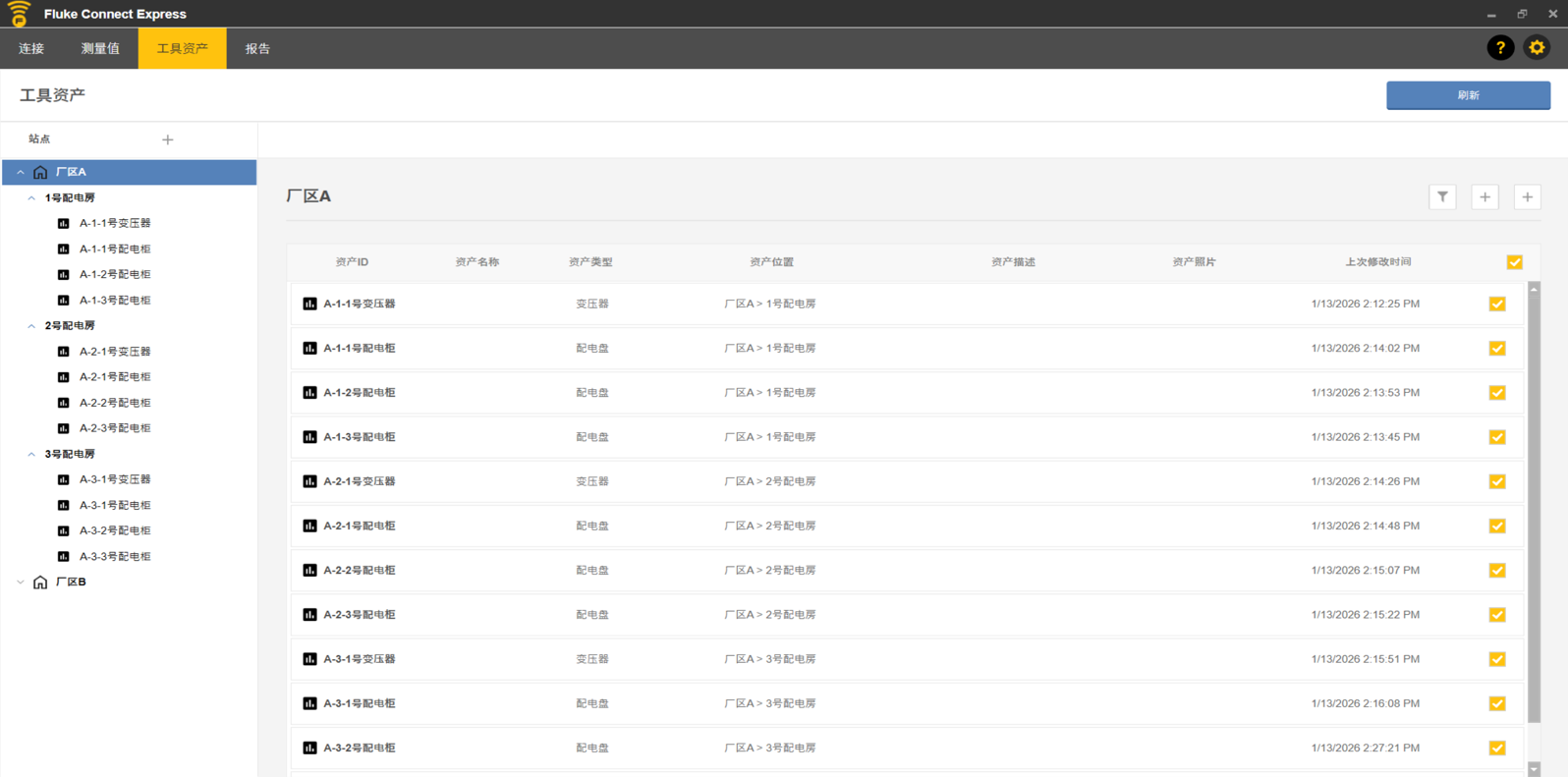Click the rightmost plus icon in 厂区A header

[x=1527, y=197]
